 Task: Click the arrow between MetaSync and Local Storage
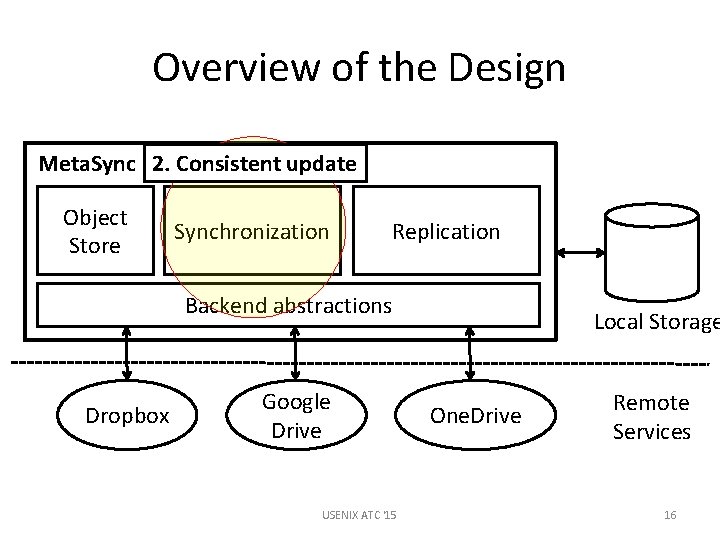tap(580, 252)
